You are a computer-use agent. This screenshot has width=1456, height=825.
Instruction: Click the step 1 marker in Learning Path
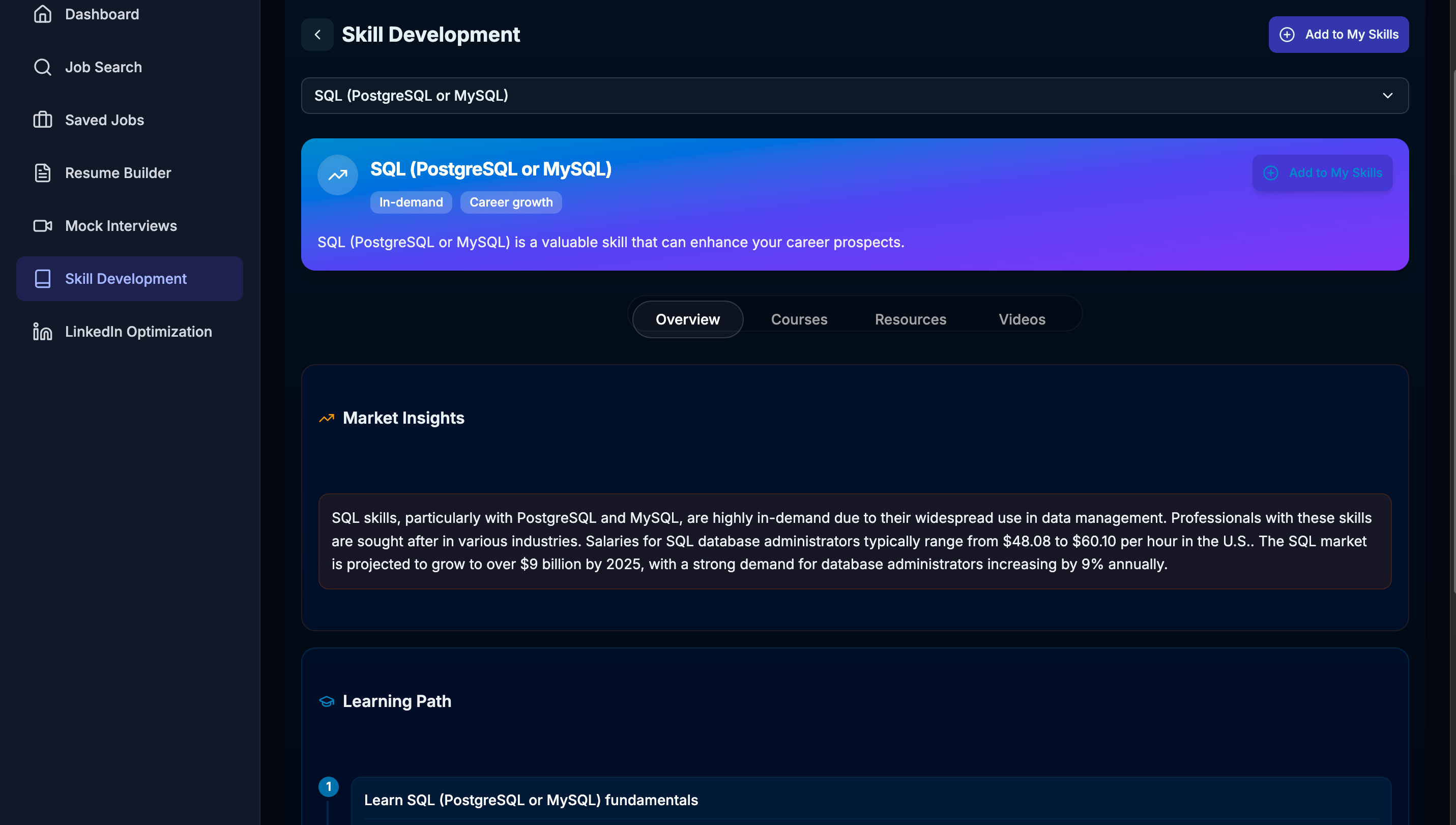329,786
